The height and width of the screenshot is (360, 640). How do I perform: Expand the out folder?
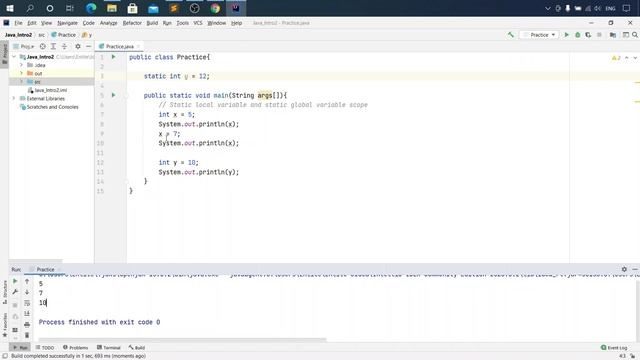coord(22,73)
